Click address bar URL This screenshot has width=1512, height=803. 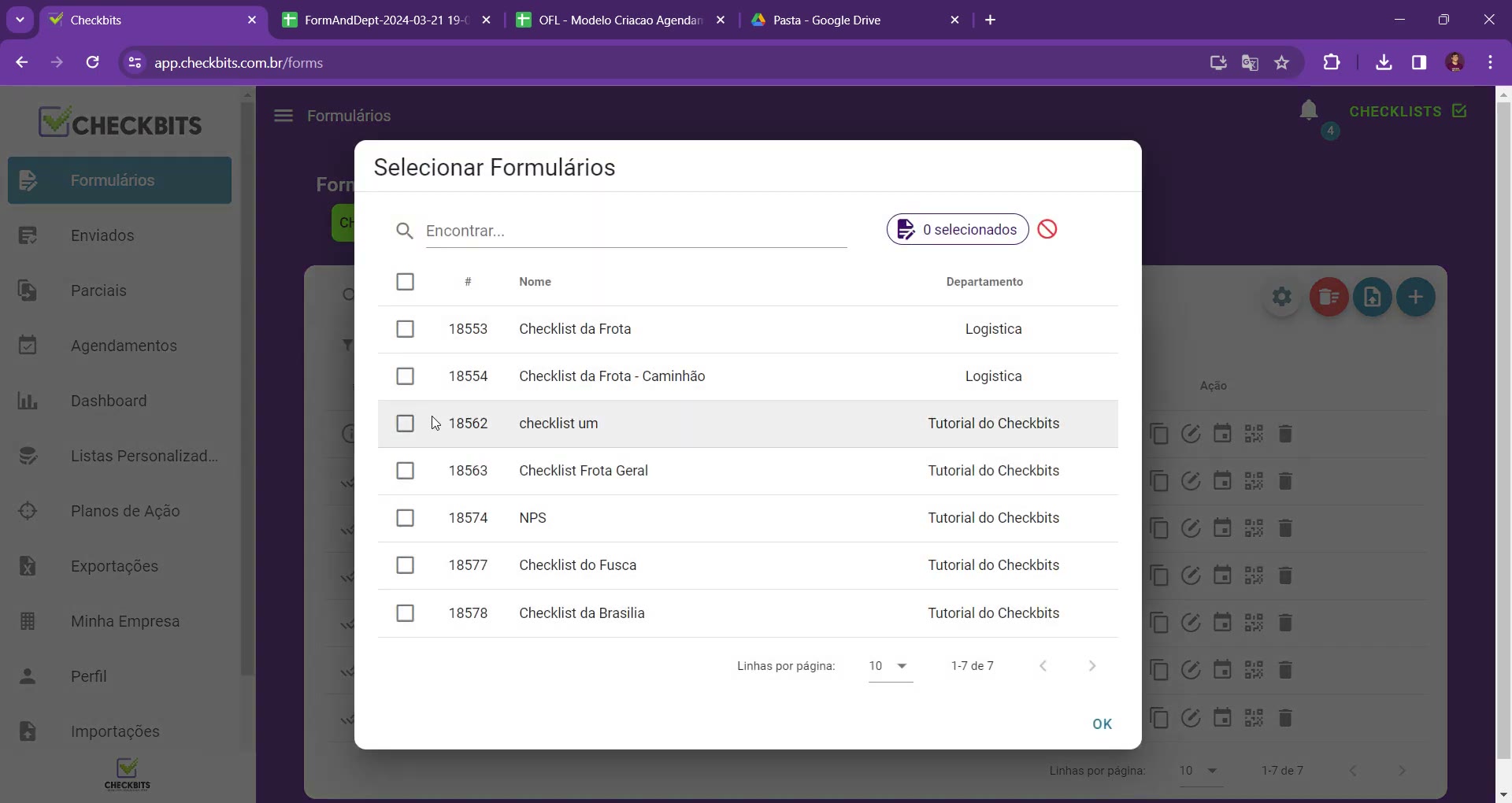[x=239, y=63]
